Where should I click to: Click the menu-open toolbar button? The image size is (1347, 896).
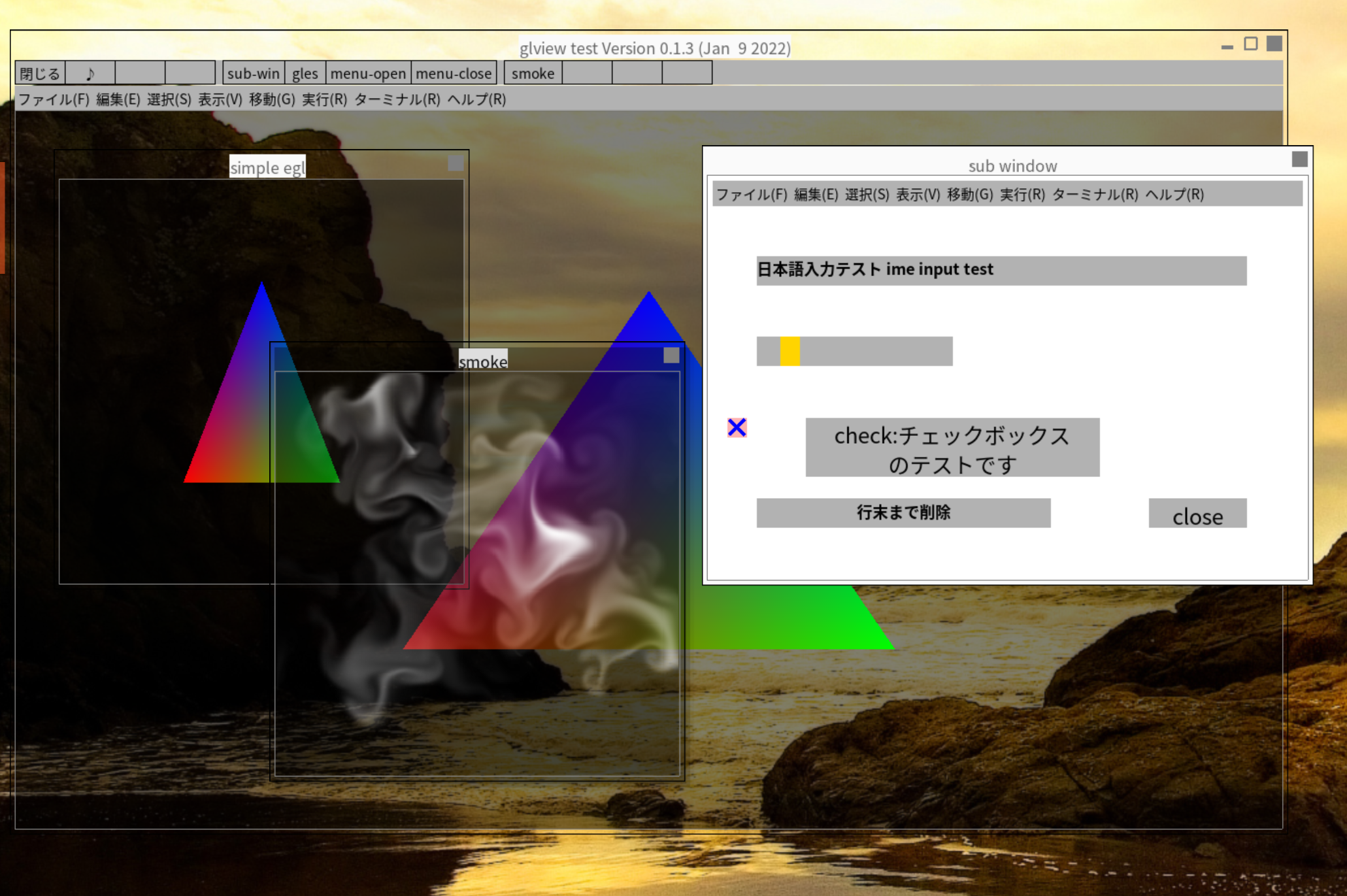coord(367,73)
